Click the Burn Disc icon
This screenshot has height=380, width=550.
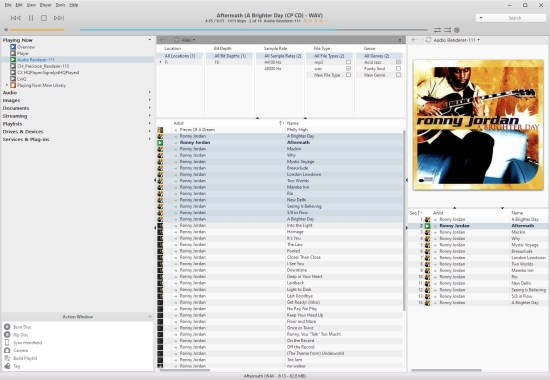click(7, 327)
